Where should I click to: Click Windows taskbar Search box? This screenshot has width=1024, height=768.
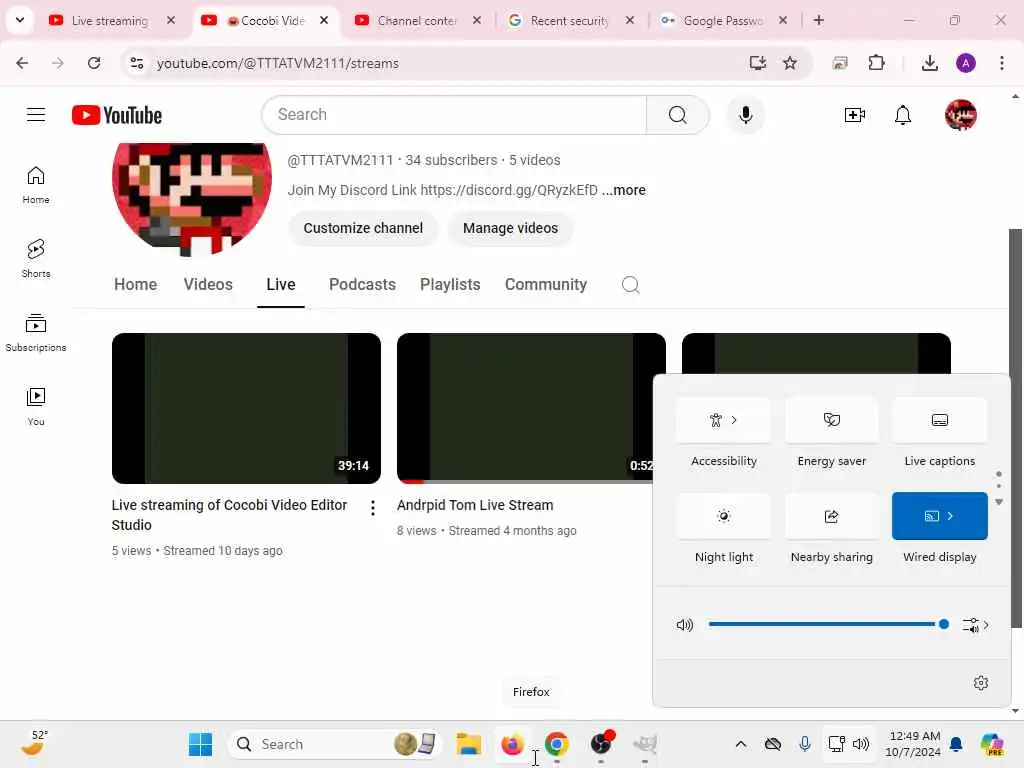334,744
